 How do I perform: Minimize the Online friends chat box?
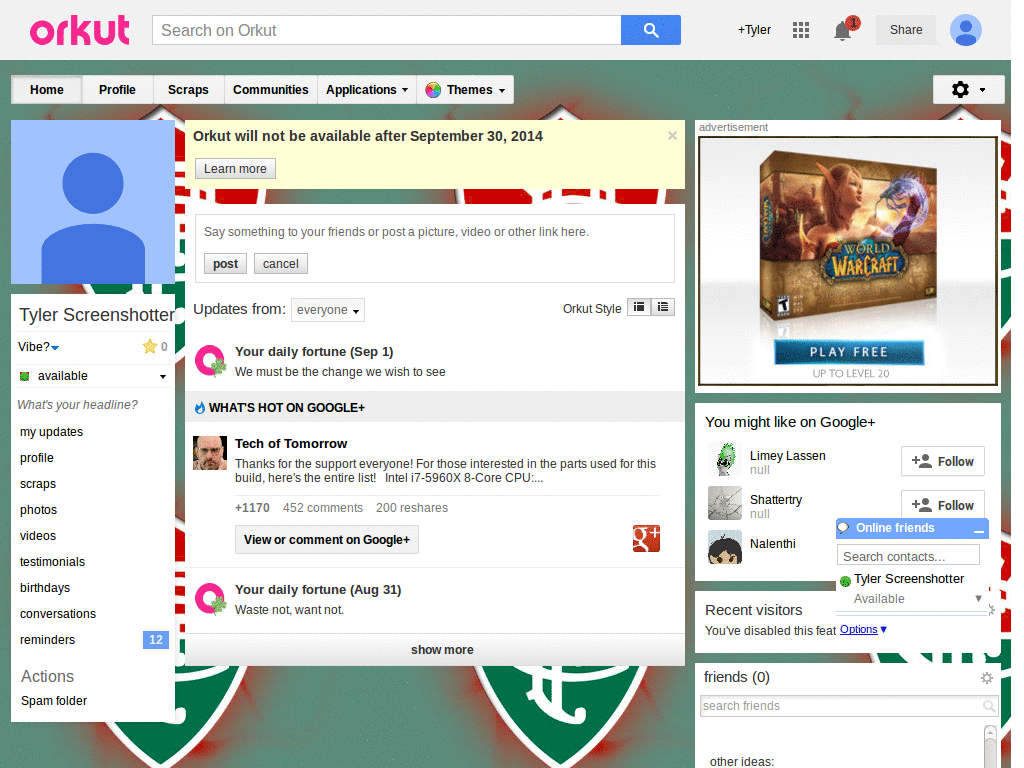click(978, 530)
